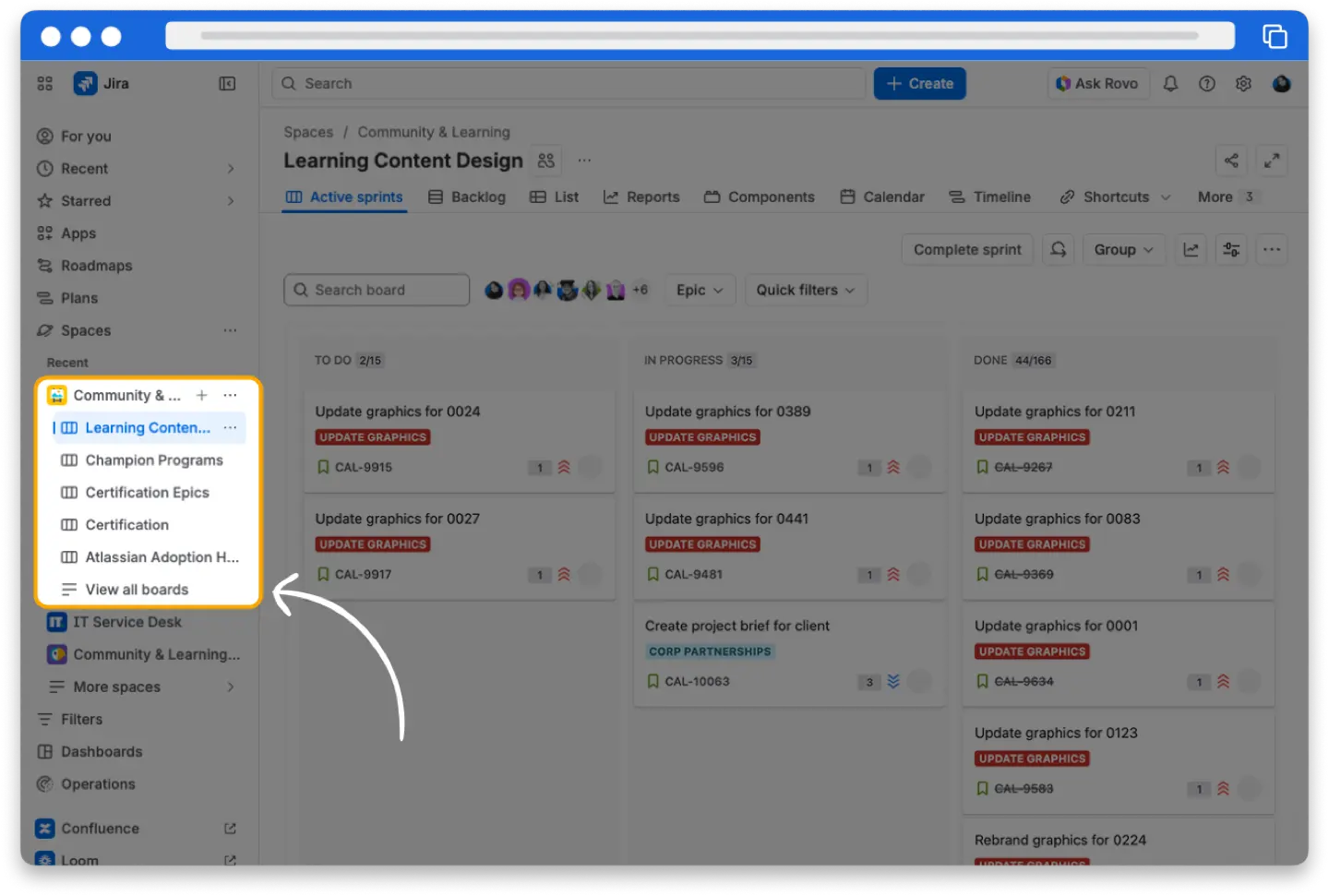
Task: Open the settings gear icon
Action: click(1244, 84)
